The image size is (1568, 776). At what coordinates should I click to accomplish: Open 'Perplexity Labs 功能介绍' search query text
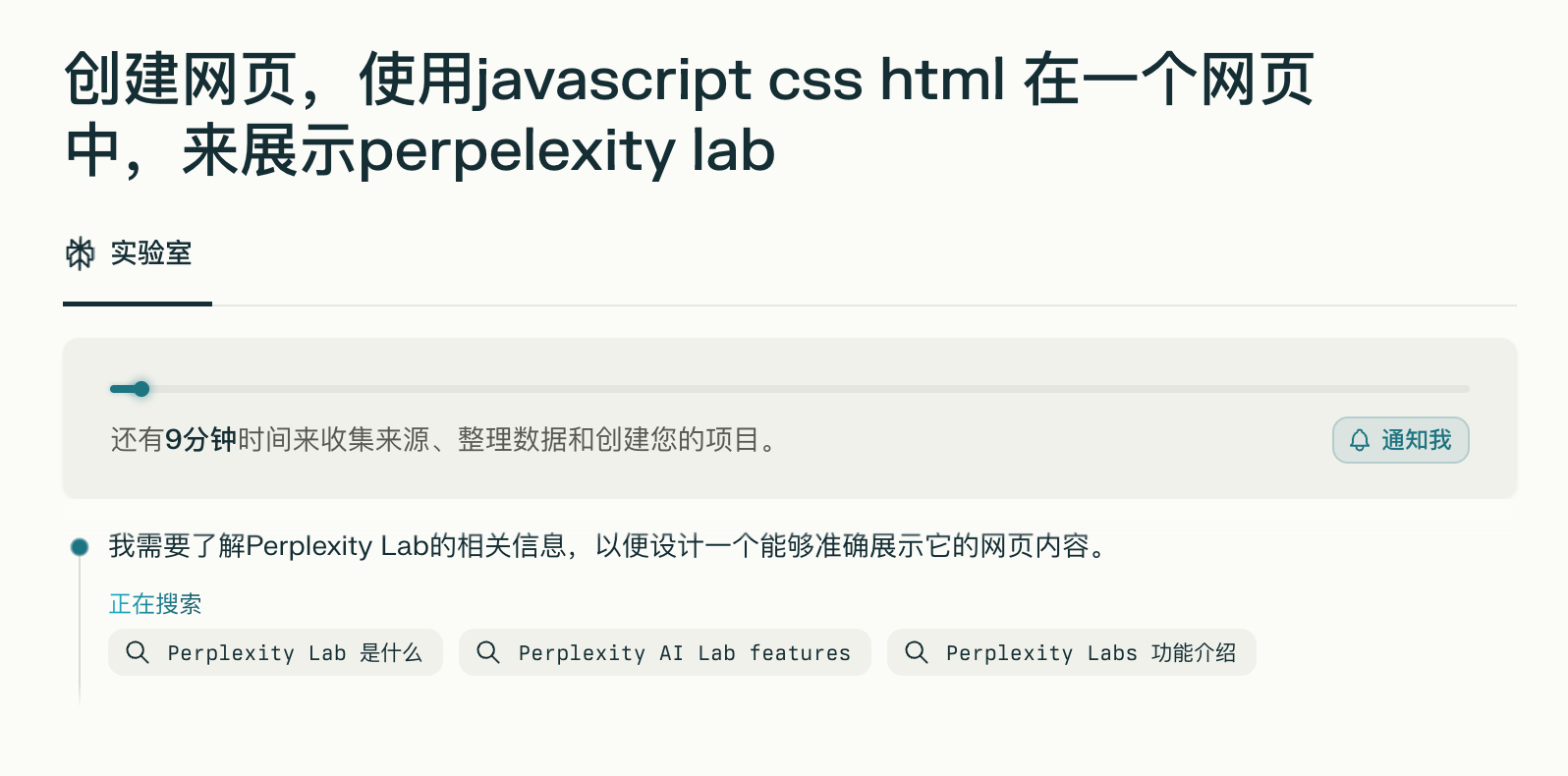1091,653
